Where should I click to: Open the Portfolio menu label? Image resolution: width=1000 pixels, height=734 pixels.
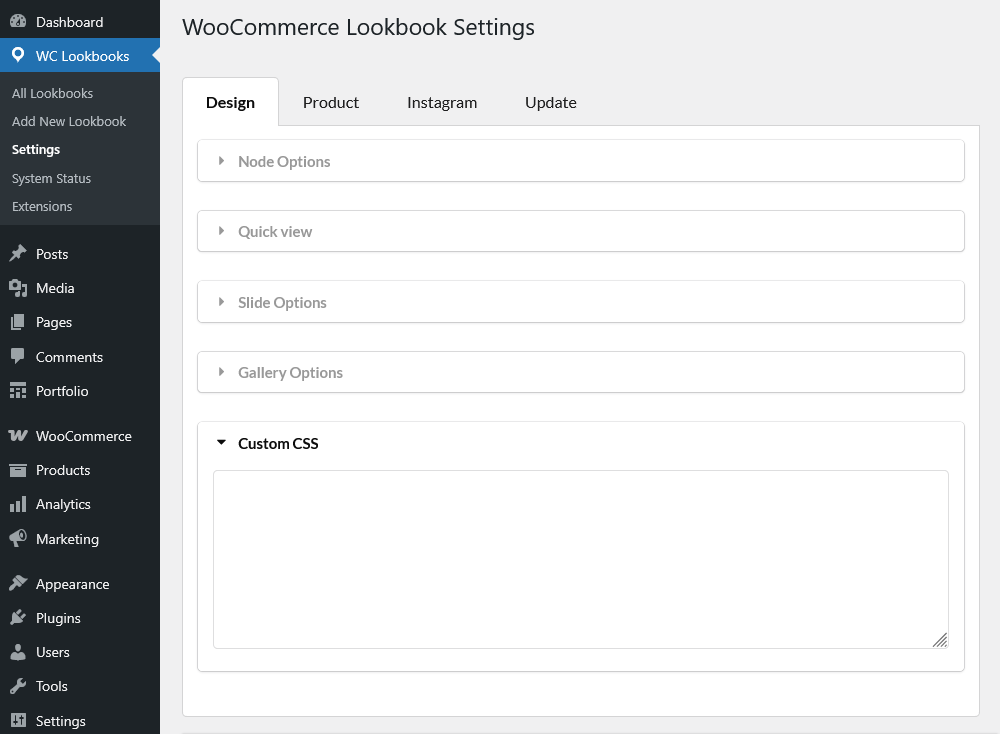pos(62,391)
